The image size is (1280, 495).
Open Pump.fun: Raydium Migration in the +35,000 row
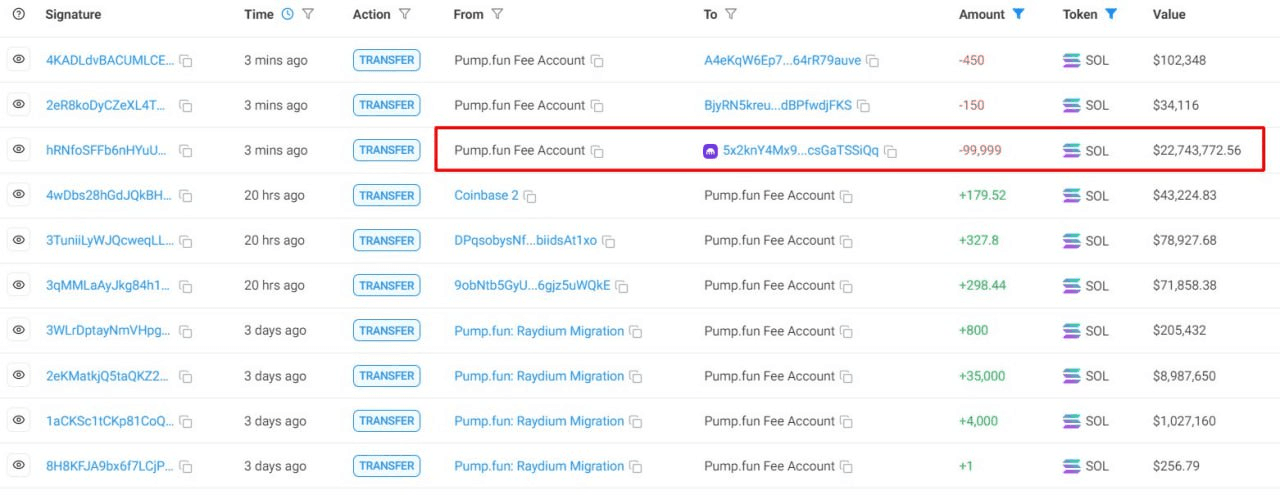point(539,376)
